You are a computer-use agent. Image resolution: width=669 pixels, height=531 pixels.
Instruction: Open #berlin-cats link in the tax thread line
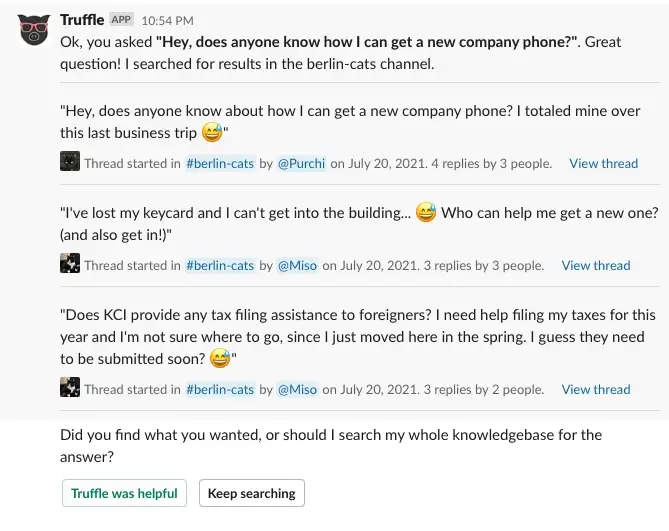[x=220, y=389]
